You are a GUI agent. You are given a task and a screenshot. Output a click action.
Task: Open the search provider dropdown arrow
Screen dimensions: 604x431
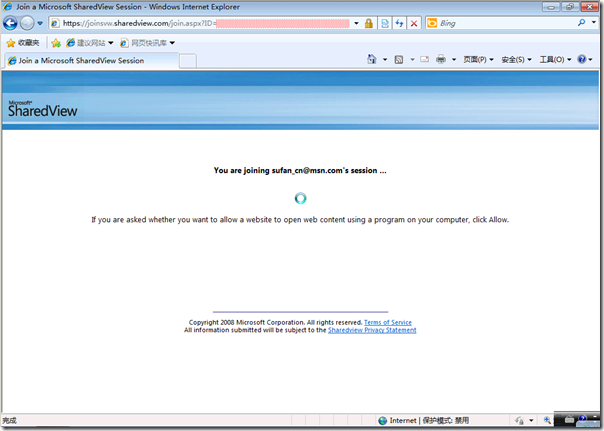(x=594, y=23)
